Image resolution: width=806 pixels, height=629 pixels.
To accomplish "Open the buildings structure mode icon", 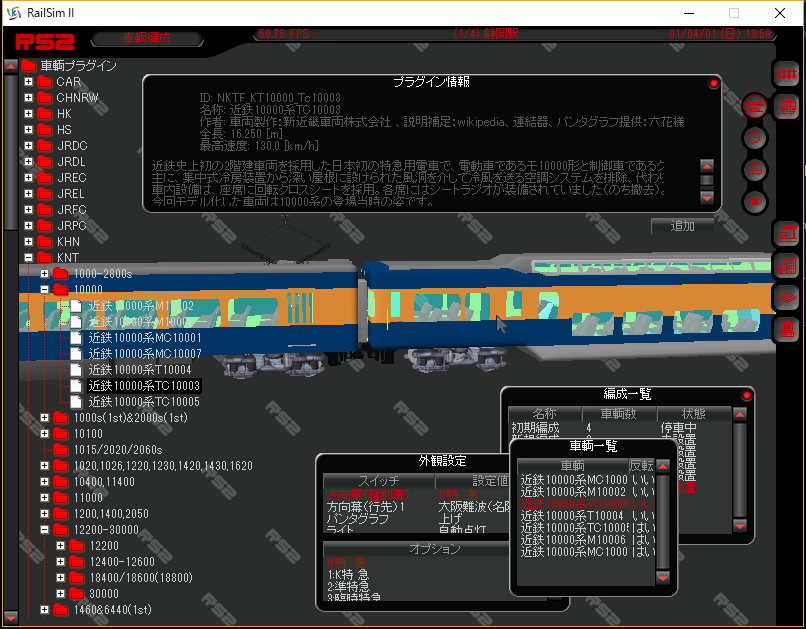I will [786, 266].
